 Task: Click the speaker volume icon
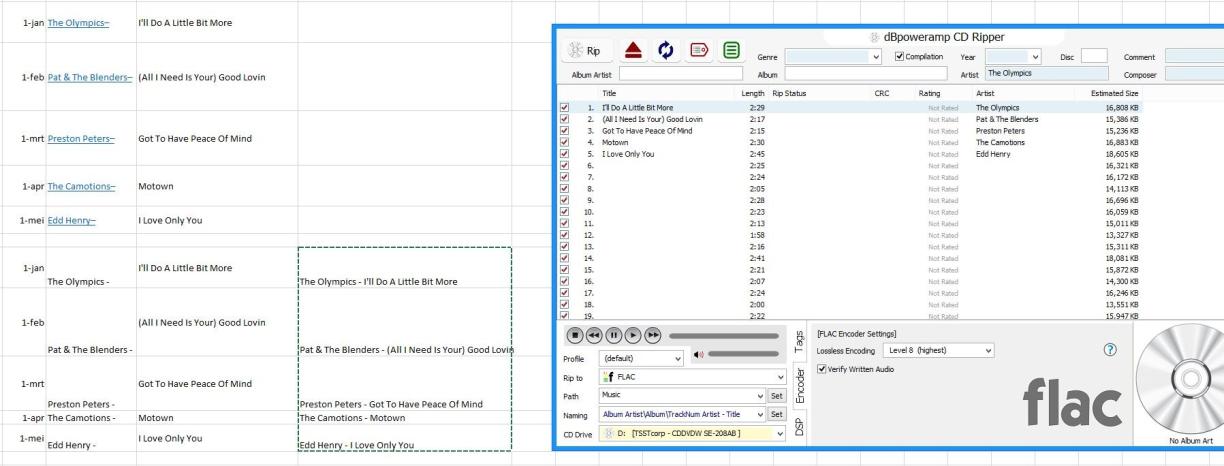(698, 355)
